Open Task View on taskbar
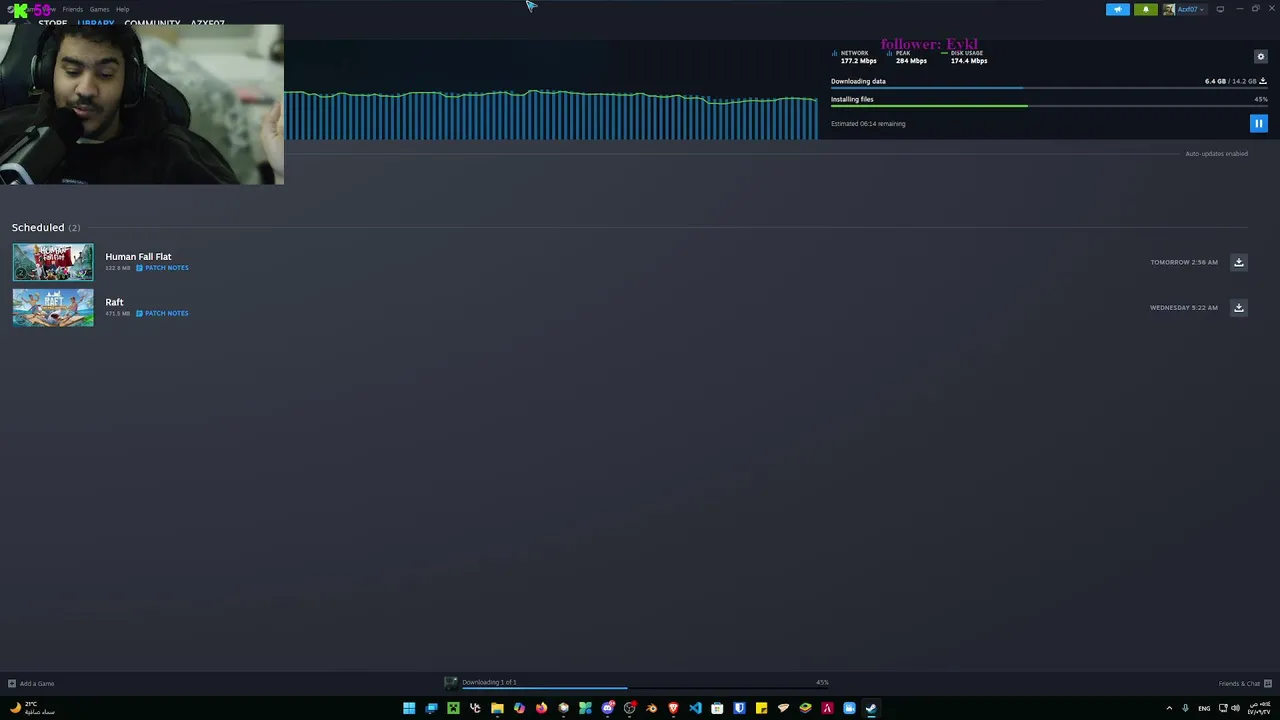Screen dimensions: 1280x720 431,708
